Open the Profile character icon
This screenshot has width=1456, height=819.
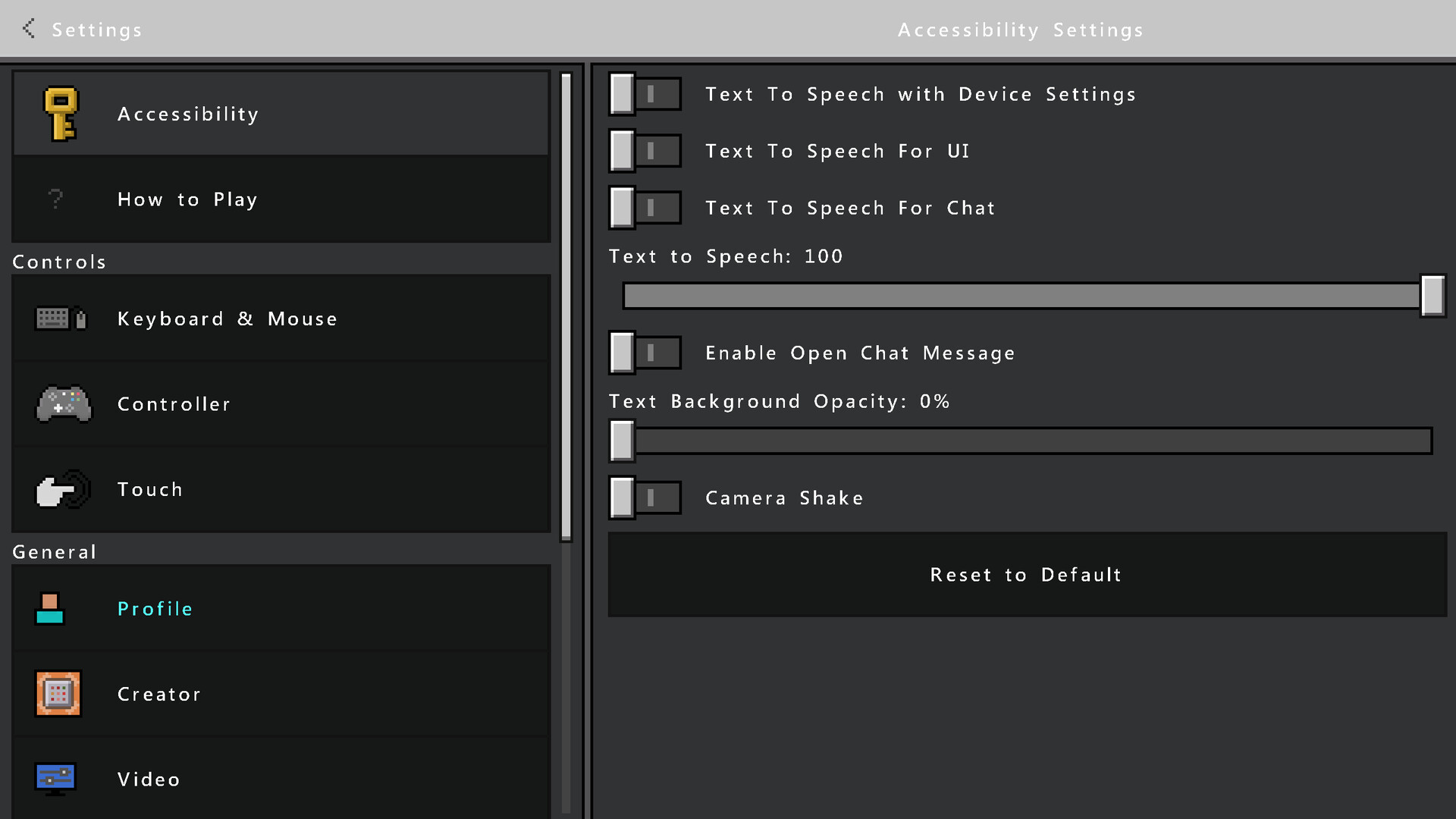(x=50, y=609)
